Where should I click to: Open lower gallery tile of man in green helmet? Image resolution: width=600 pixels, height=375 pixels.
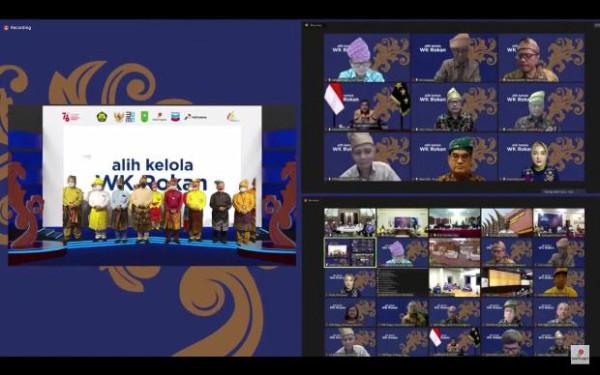tap(507, 312)
